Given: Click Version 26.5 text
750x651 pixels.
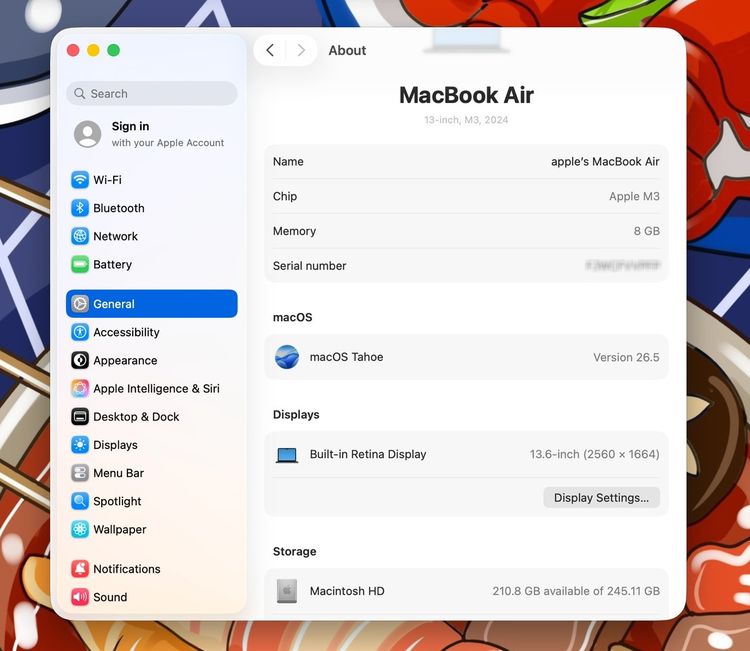Looking at the screenshot, I should click(626, 357).
